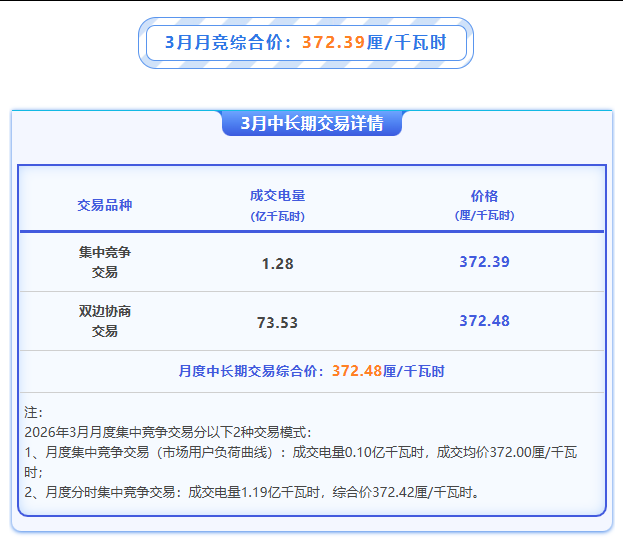Click the 2026年3月月度集中竞争交易 note intro line
This screenshot has width=623, height=542.
point(168,432)
